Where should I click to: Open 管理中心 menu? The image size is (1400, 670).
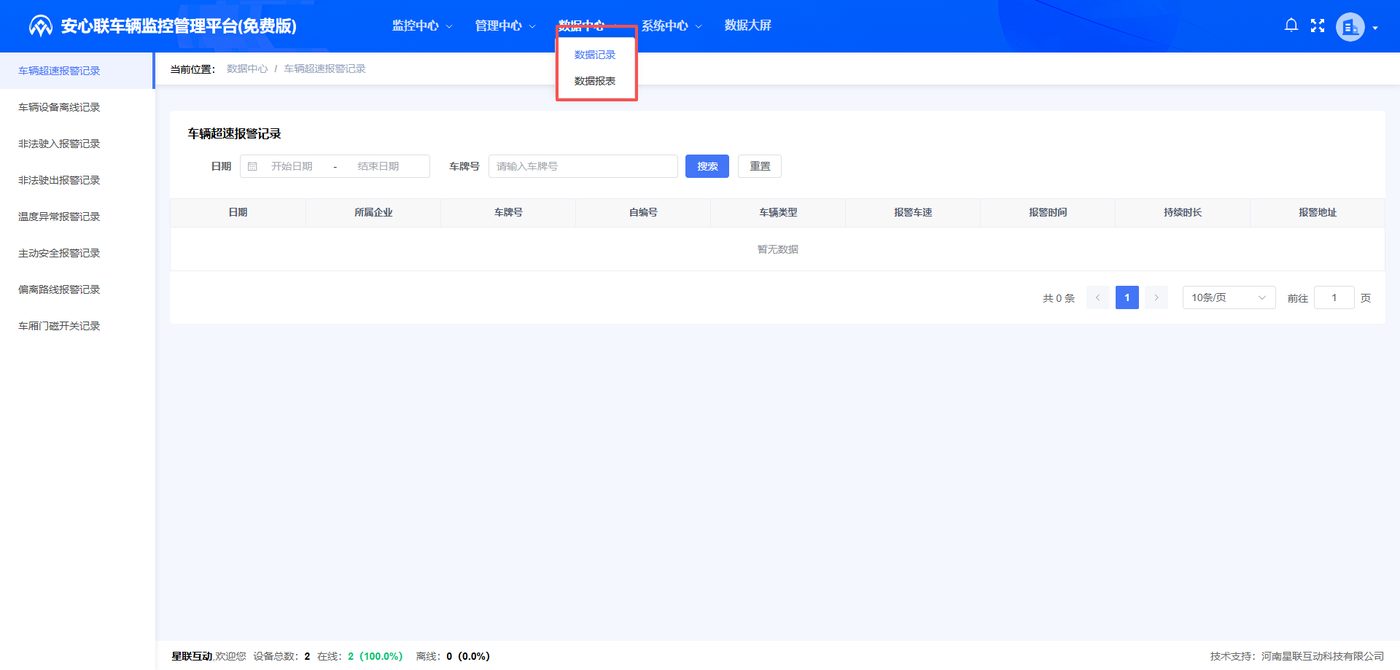click(x=505, y=26)
